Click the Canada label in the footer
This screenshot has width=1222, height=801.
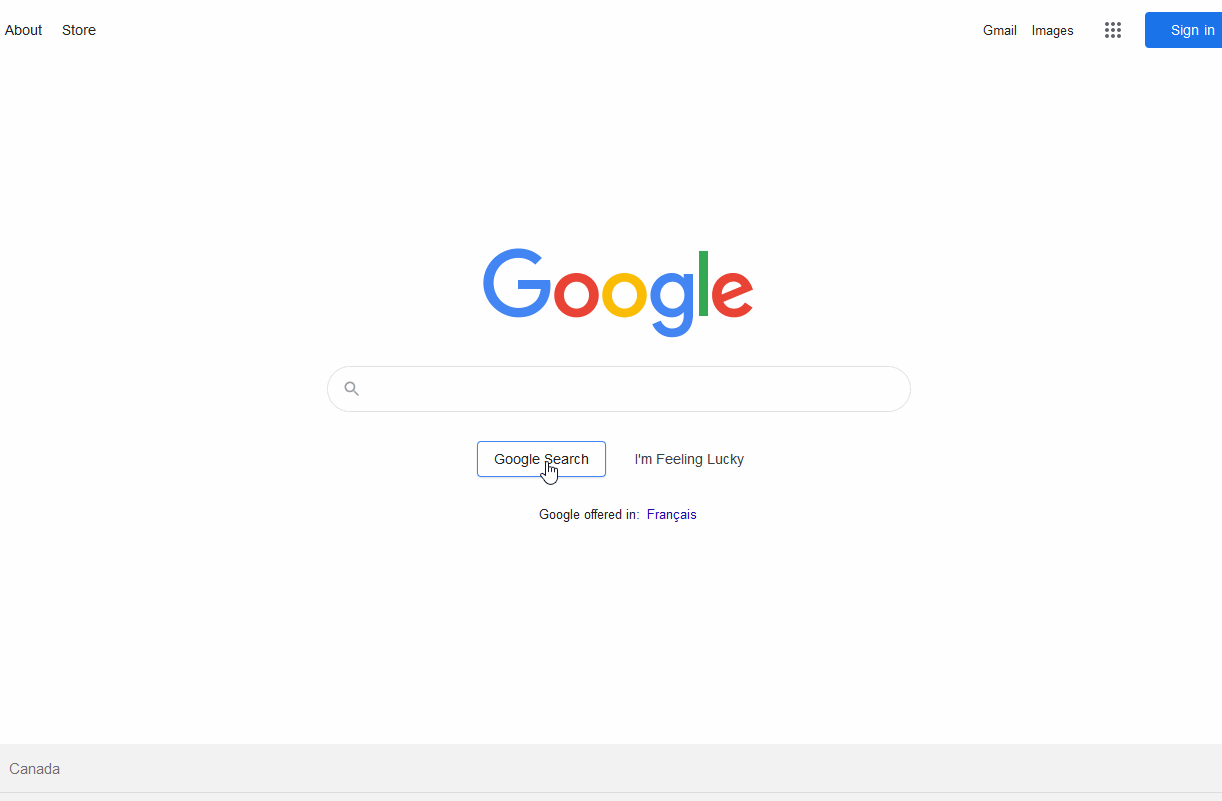point(35,769)
